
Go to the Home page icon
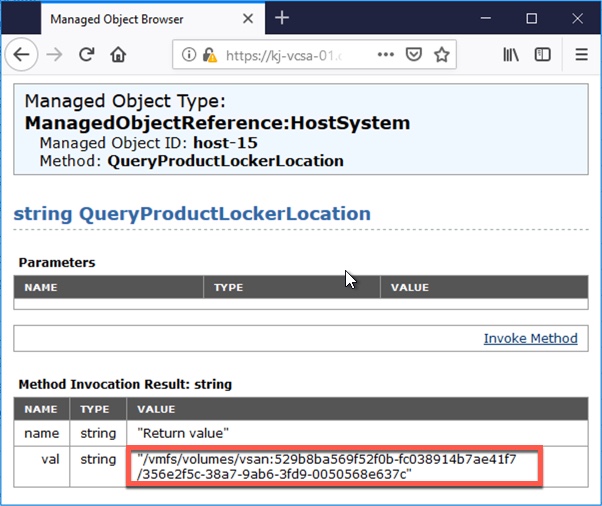click(118, 55)
